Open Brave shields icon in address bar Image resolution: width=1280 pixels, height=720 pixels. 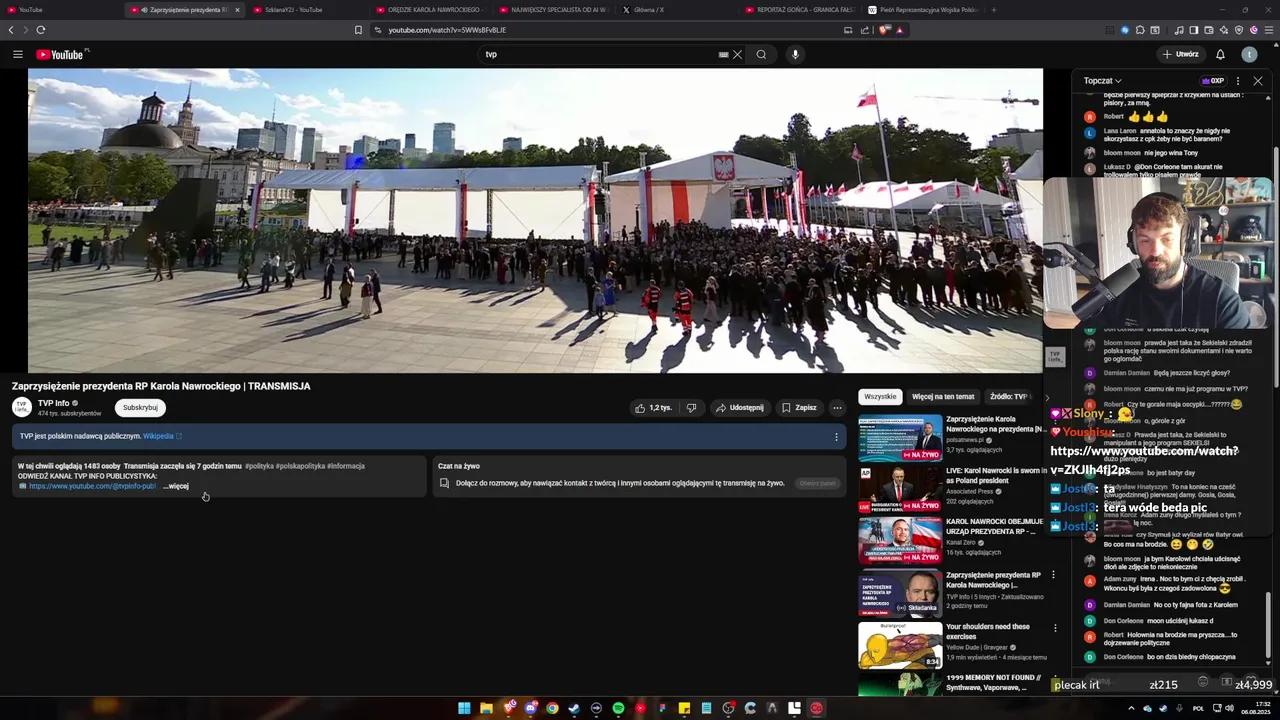pos(884,30)
